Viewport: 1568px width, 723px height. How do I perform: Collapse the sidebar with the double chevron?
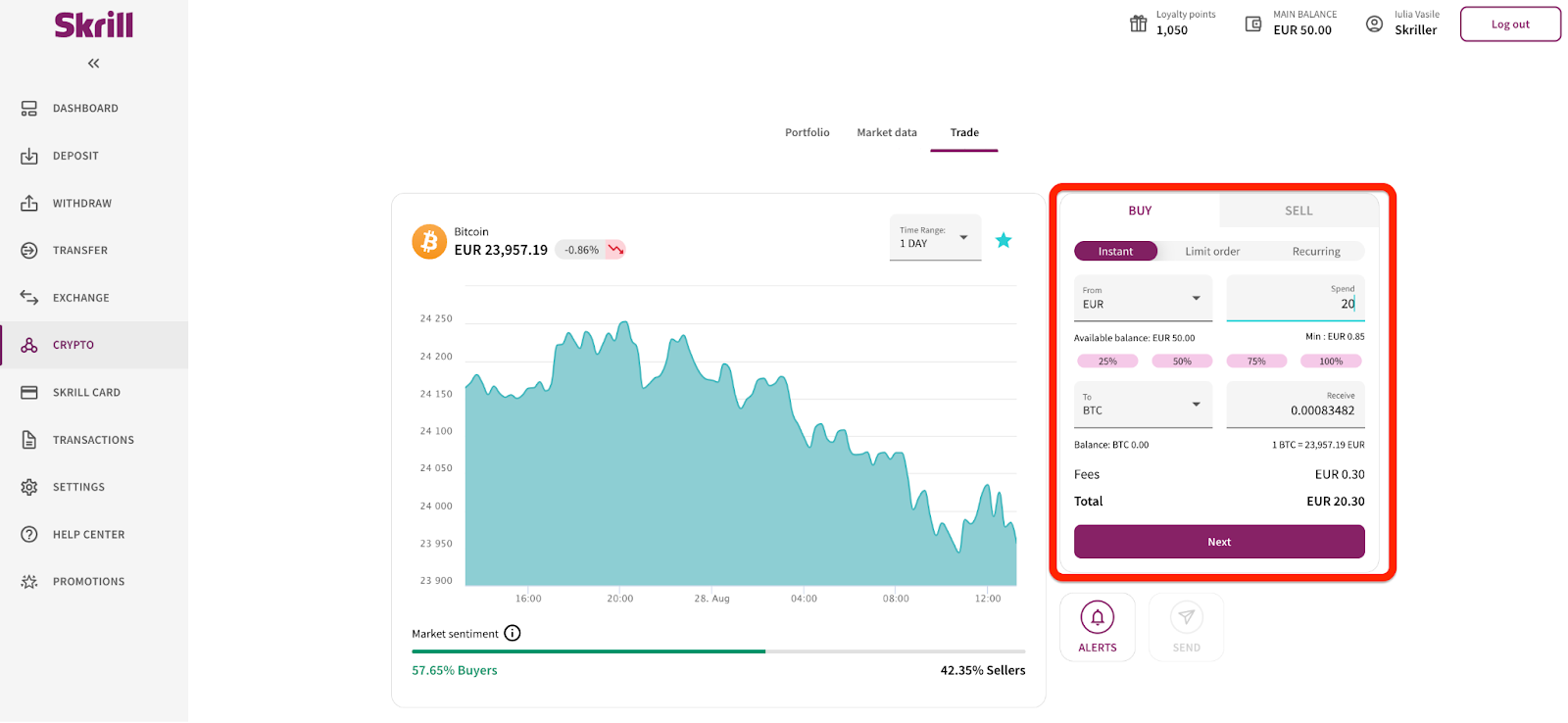pos(94,64)
